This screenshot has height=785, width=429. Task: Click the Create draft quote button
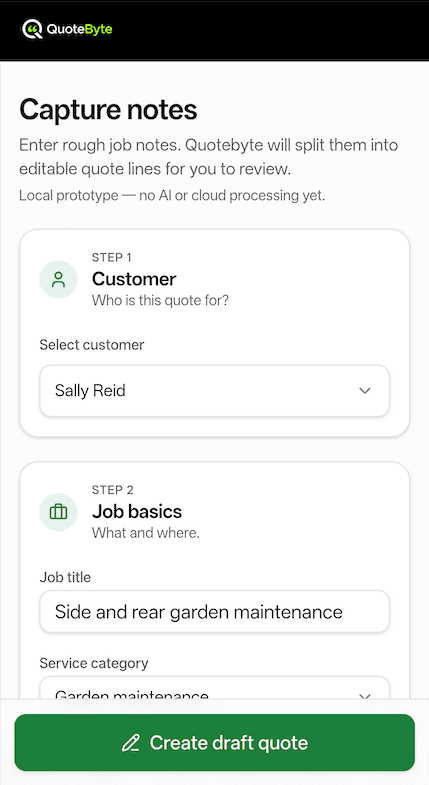214,742
